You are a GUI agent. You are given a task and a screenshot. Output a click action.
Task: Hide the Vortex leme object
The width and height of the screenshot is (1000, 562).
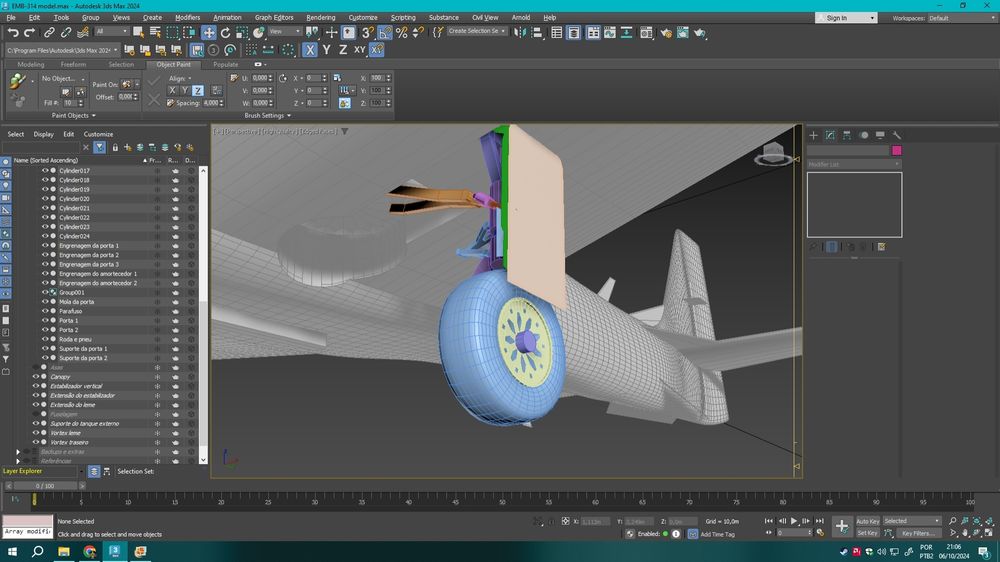click(x=36, y=433)
